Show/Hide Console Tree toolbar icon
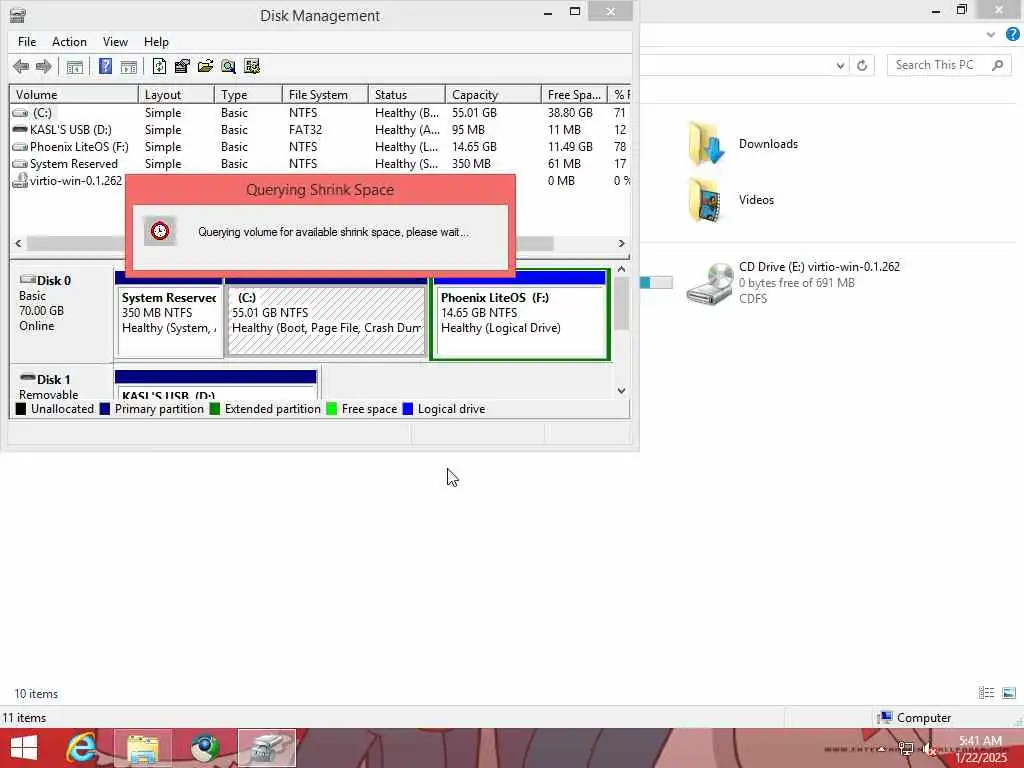Screen dimensions: 1024x768 pyautogui.click(x=74, y=66)
